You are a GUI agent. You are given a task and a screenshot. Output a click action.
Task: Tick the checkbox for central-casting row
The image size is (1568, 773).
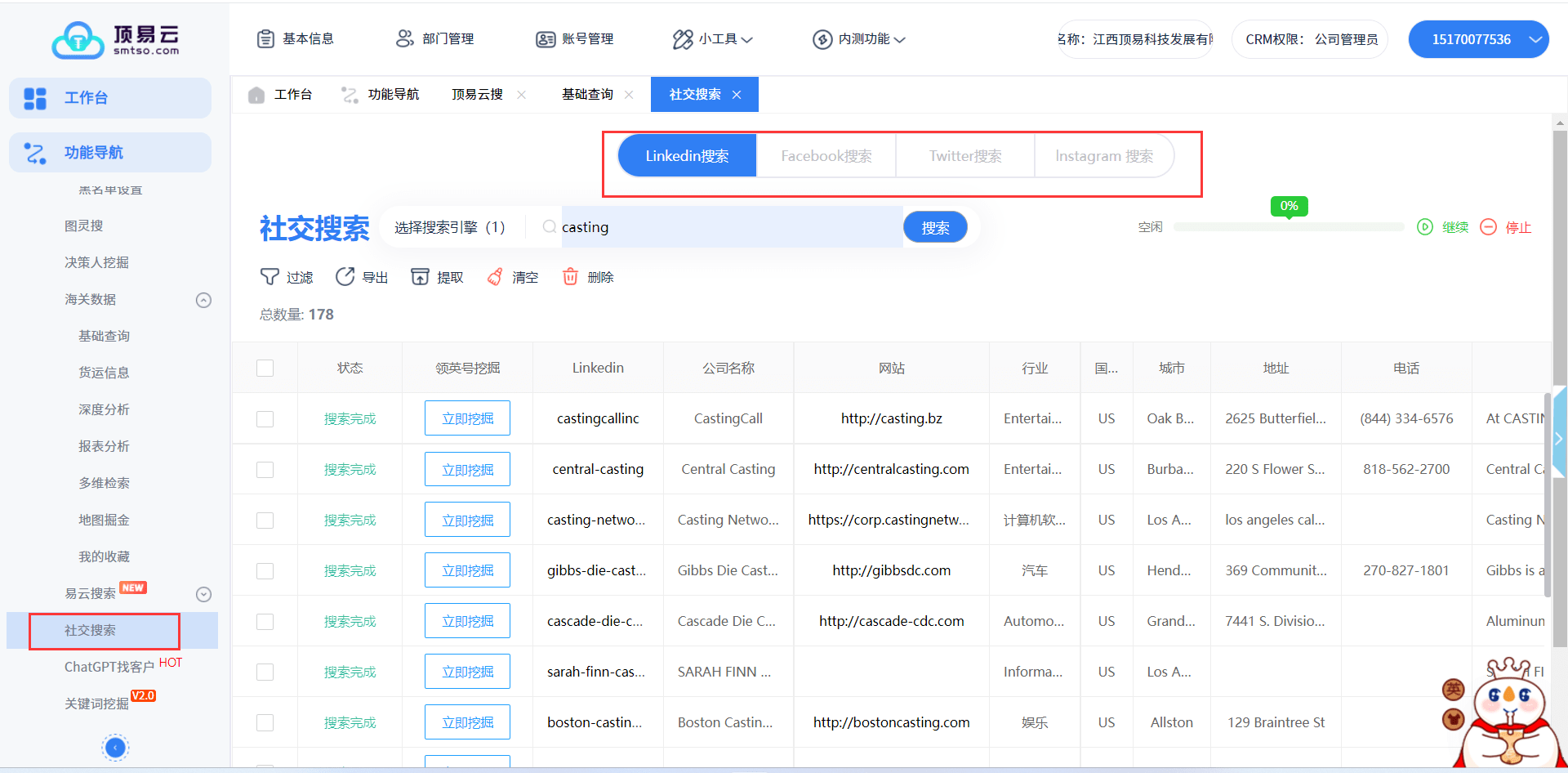click(x=265, y=470)
